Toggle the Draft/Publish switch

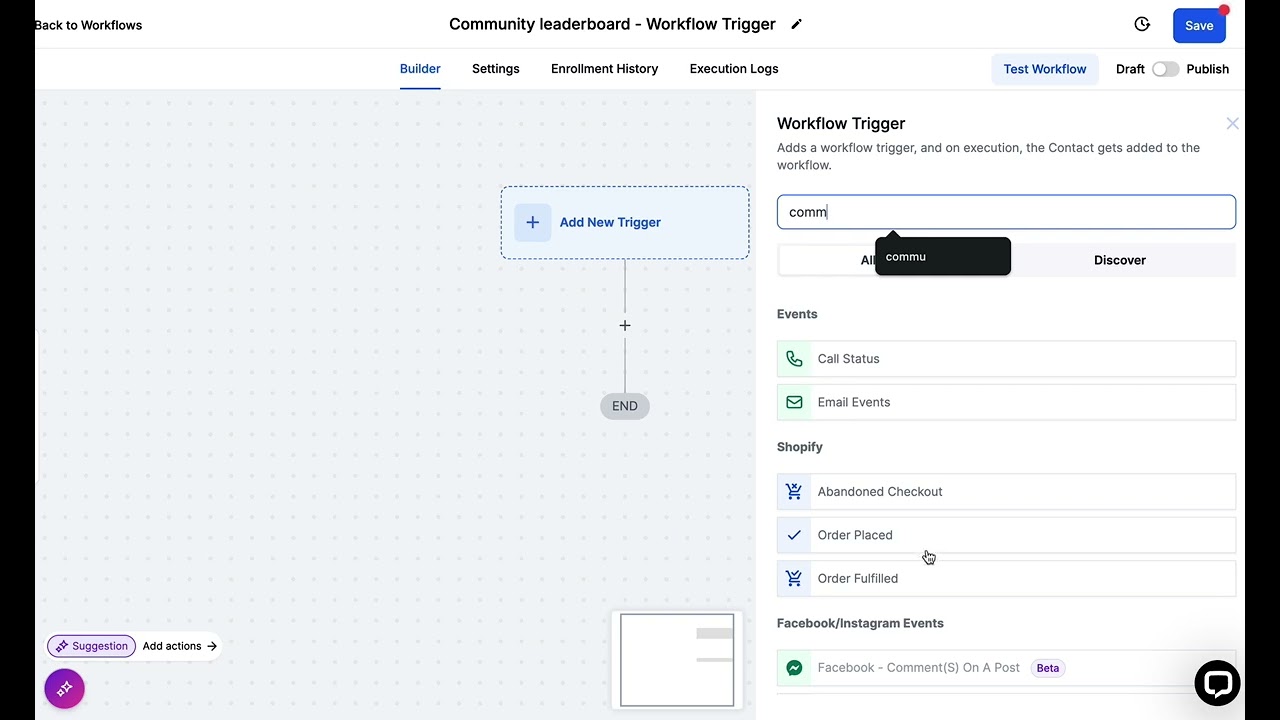[x=1165, y=69]
